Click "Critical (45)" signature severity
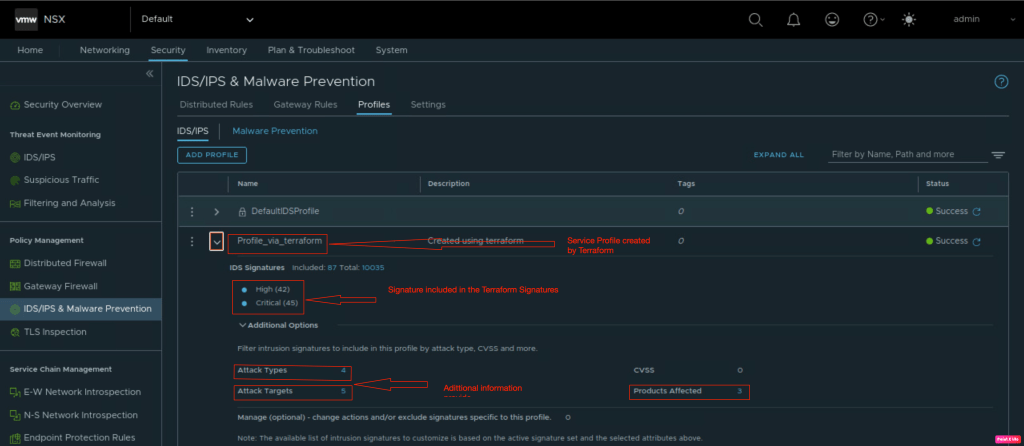This screenshot has width=1024, height=446. tap(277, 303)
